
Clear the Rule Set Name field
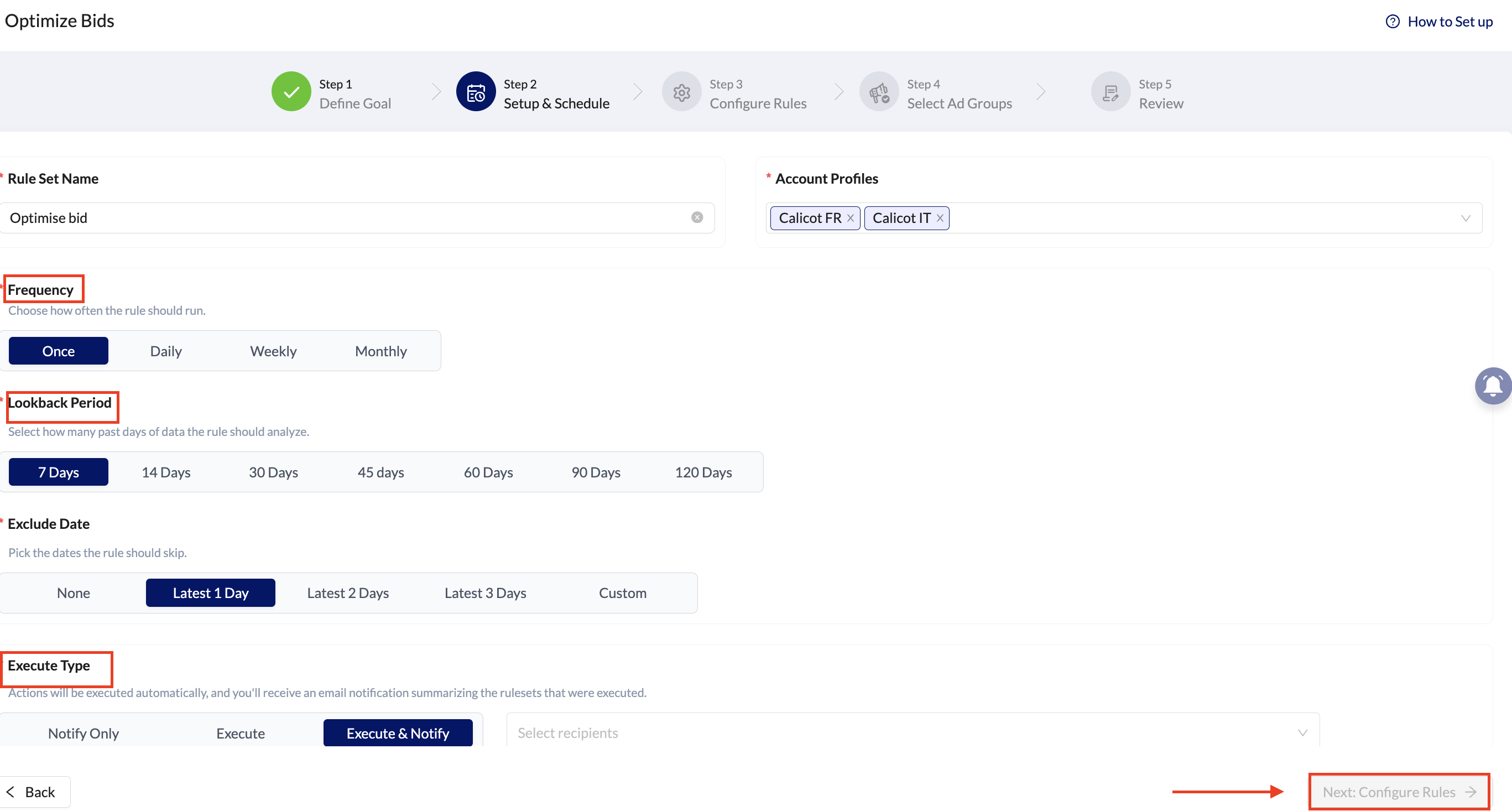[x=697, y=217]
